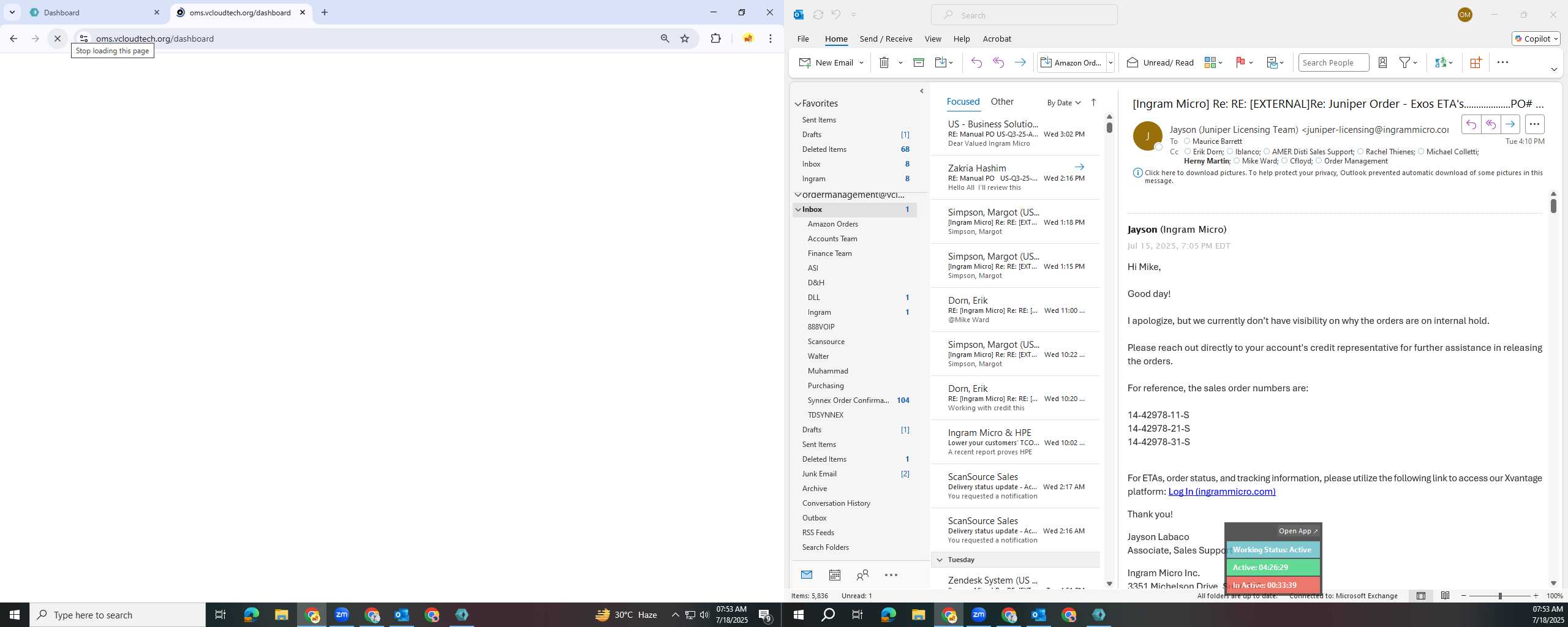This screenshot has width=1568, height=627.
Task: Open the Mail view icon in navigation bar
Action: [x=807, y=575]
